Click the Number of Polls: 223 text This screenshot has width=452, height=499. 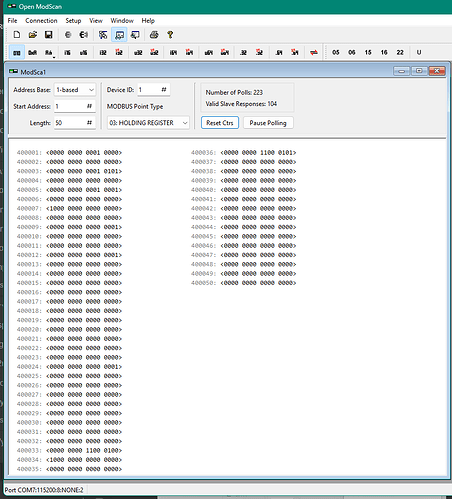(234, 92)
